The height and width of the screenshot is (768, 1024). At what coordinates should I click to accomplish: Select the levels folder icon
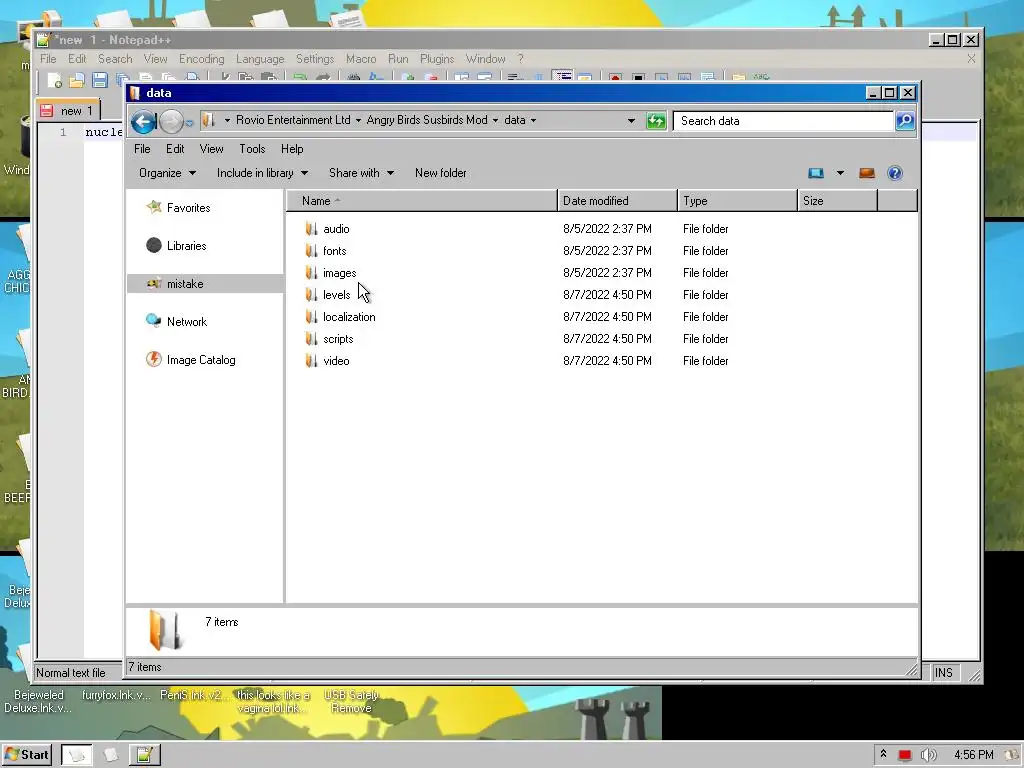pyautogui.click(x=311, y=295)
